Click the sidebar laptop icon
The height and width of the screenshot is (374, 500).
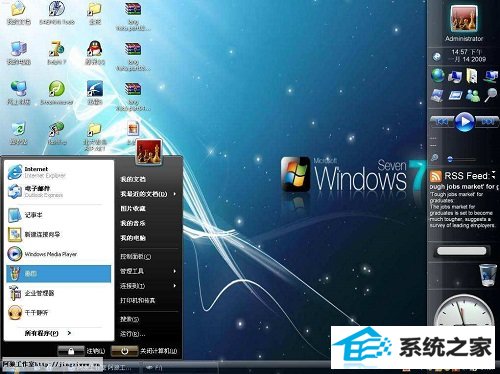pos(437,96)
